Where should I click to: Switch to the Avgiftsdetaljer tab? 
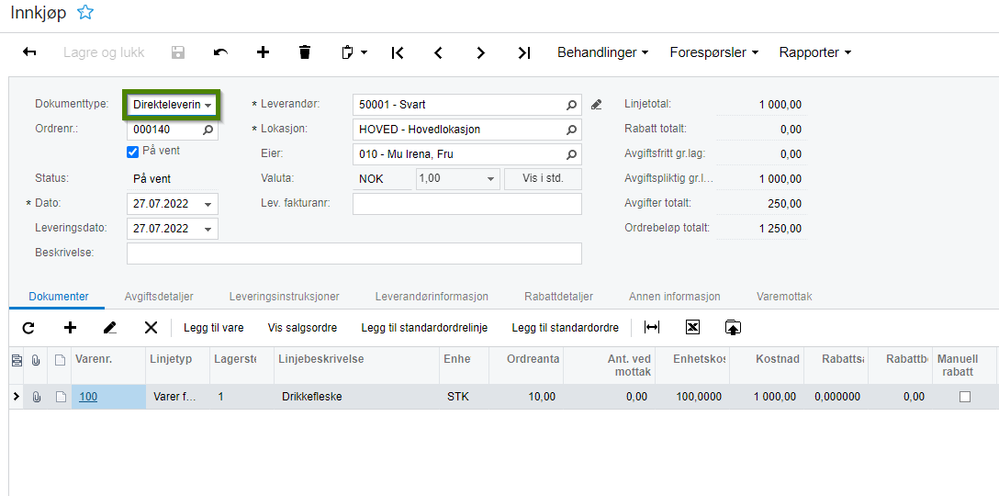159,297
